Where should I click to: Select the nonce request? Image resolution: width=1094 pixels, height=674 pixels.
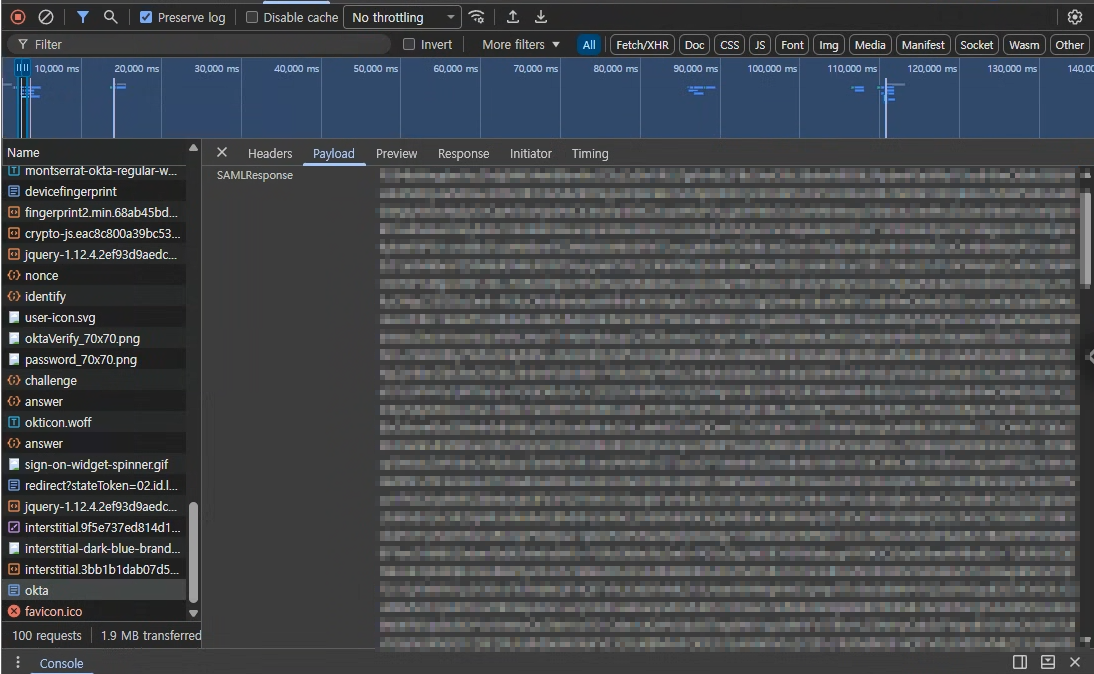coord(94,276)
